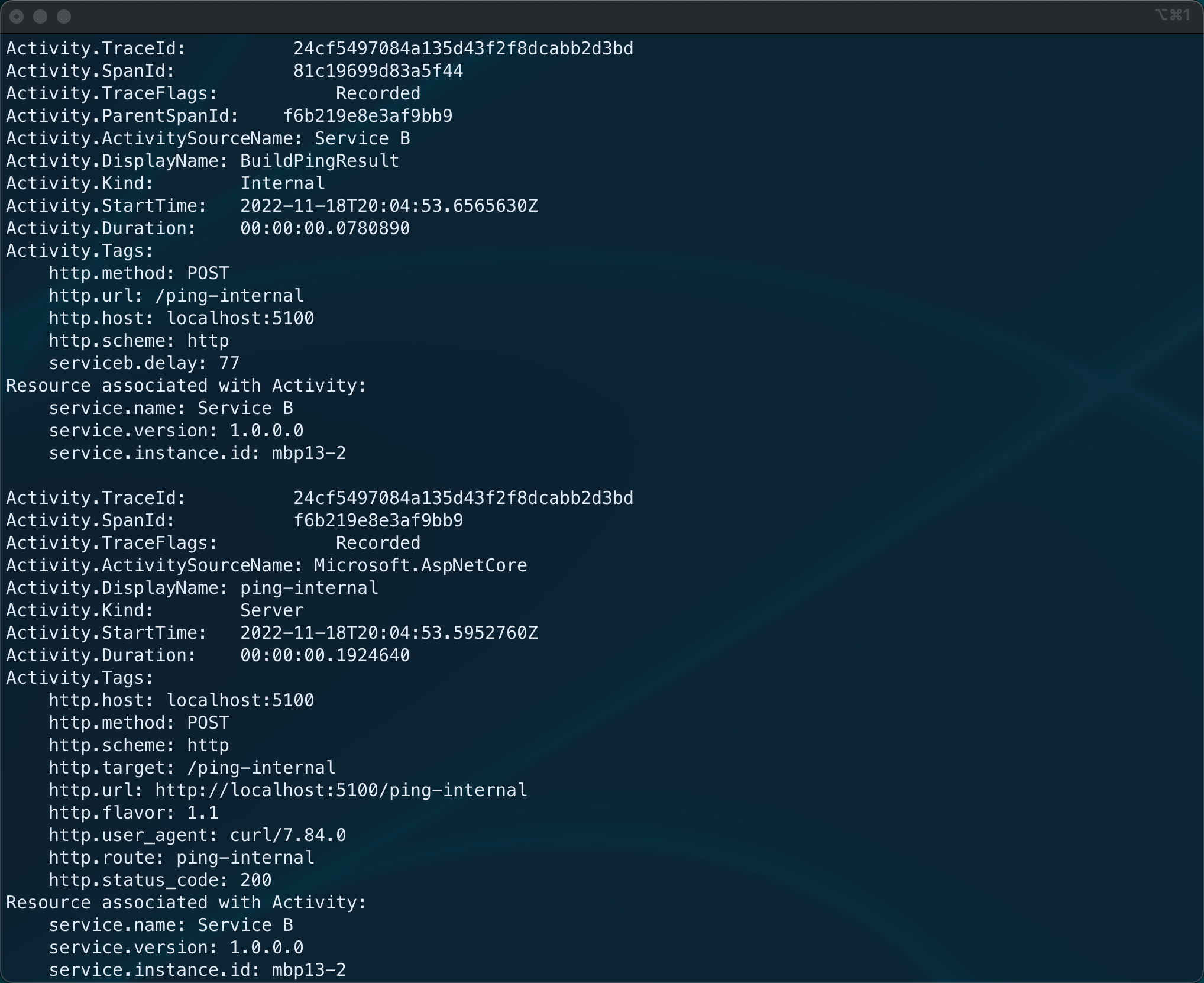
Task: Click the Activity.Kind value Server
Action: [271, 610]
